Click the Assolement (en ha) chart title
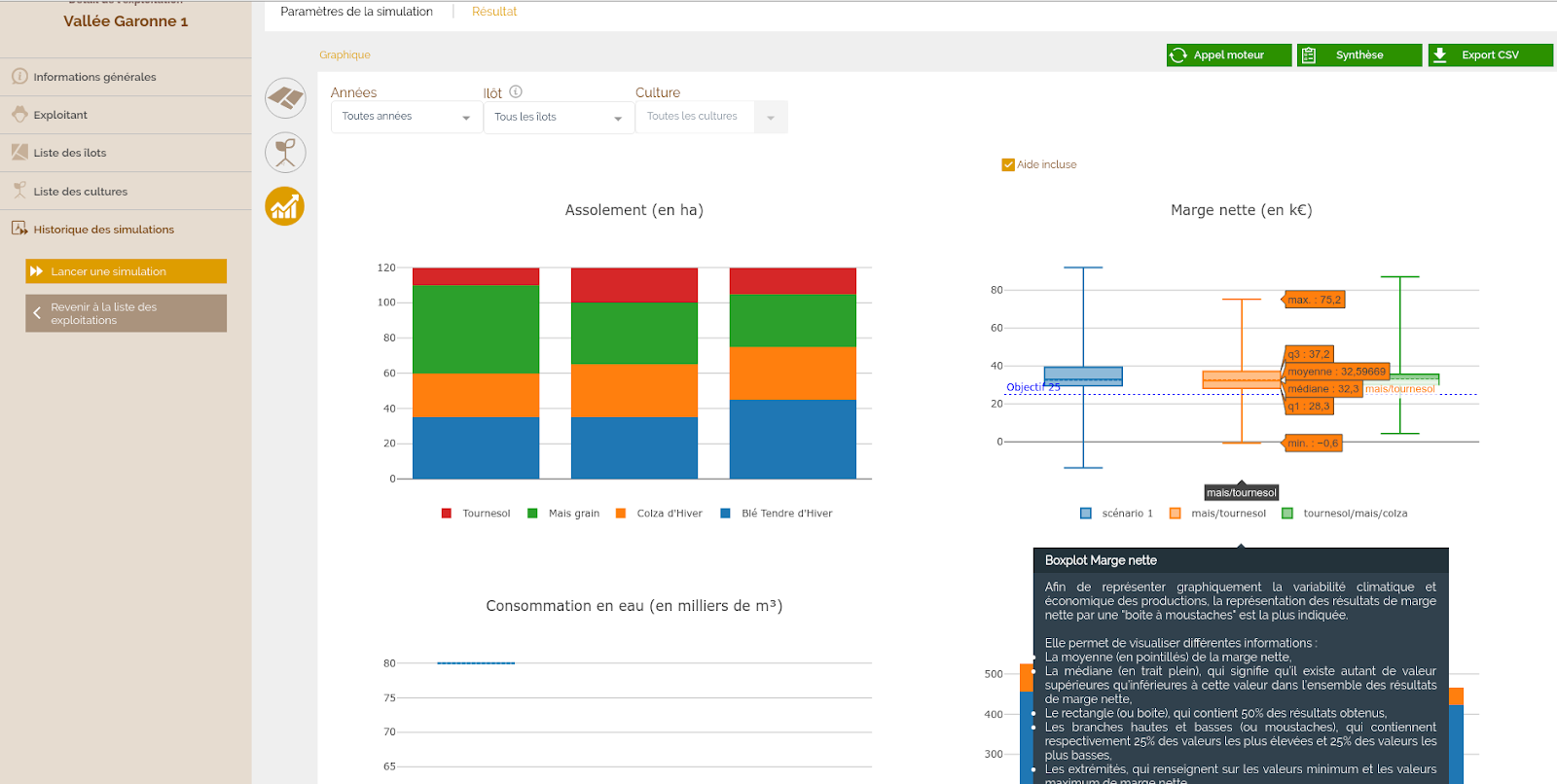The image size is (1557, 784). (634, 210)
